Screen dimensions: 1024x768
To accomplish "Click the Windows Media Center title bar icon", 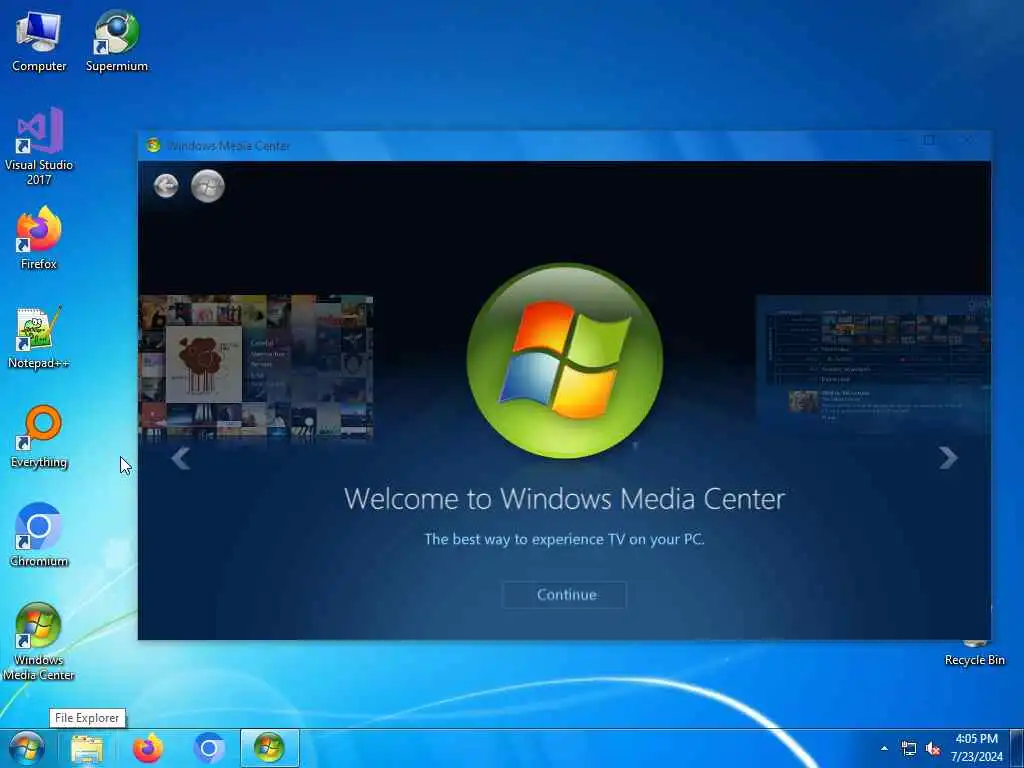I will click(153, 145).
